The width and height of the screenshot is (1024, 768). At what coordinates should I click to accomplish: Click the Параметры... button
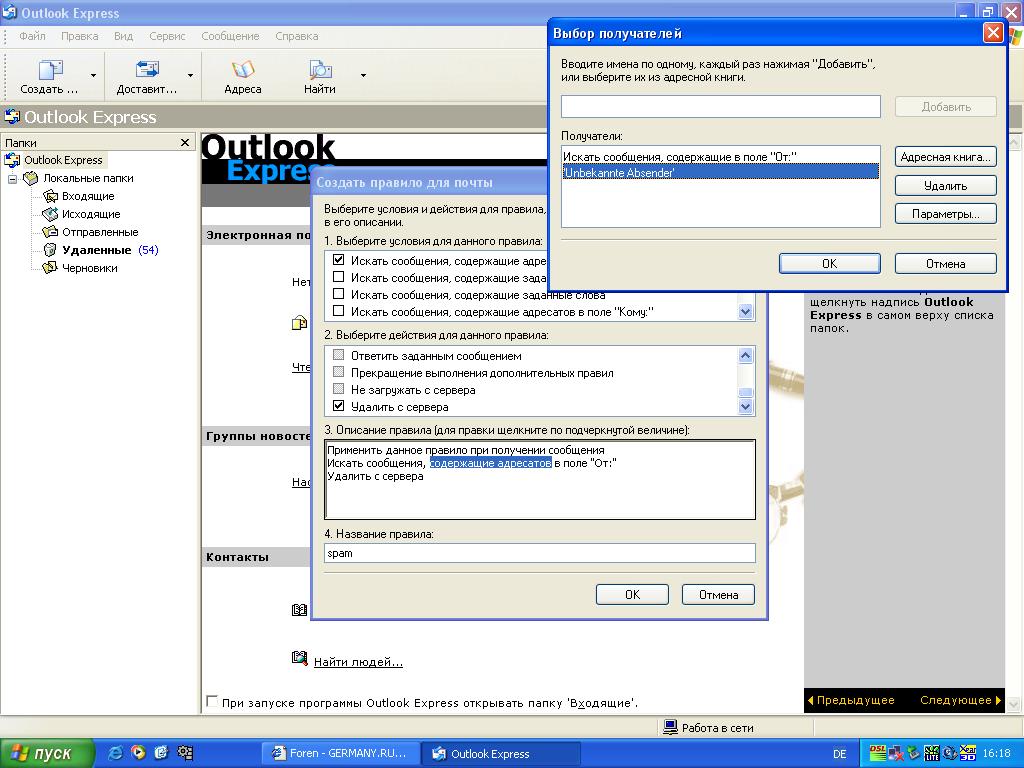point(945,214)
